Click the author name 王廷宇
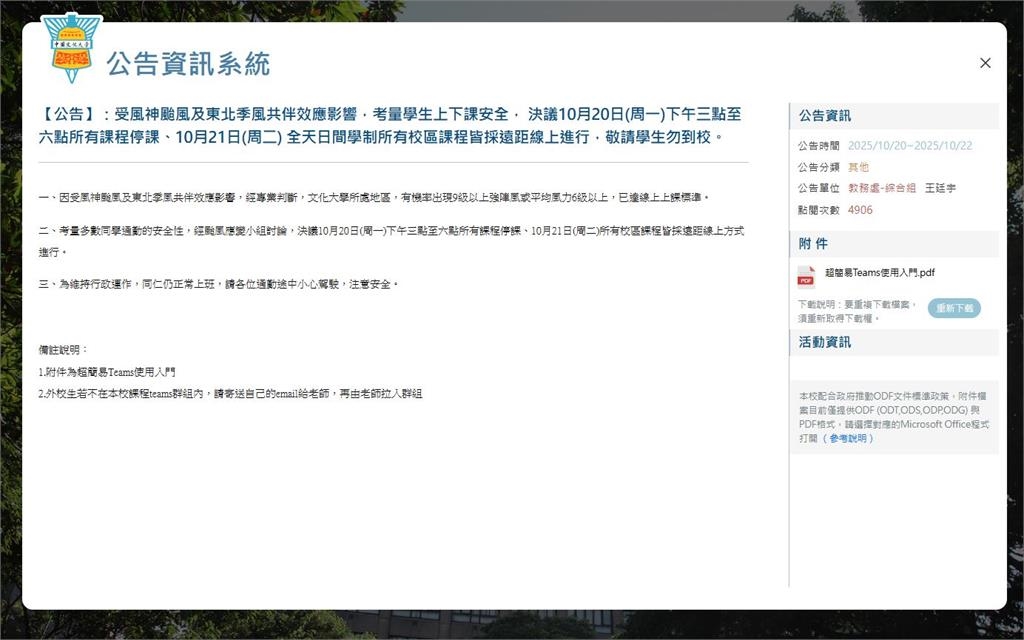The width and height of the screenshot is (1024, 640). pyautogui.click(x=940, y=188)
